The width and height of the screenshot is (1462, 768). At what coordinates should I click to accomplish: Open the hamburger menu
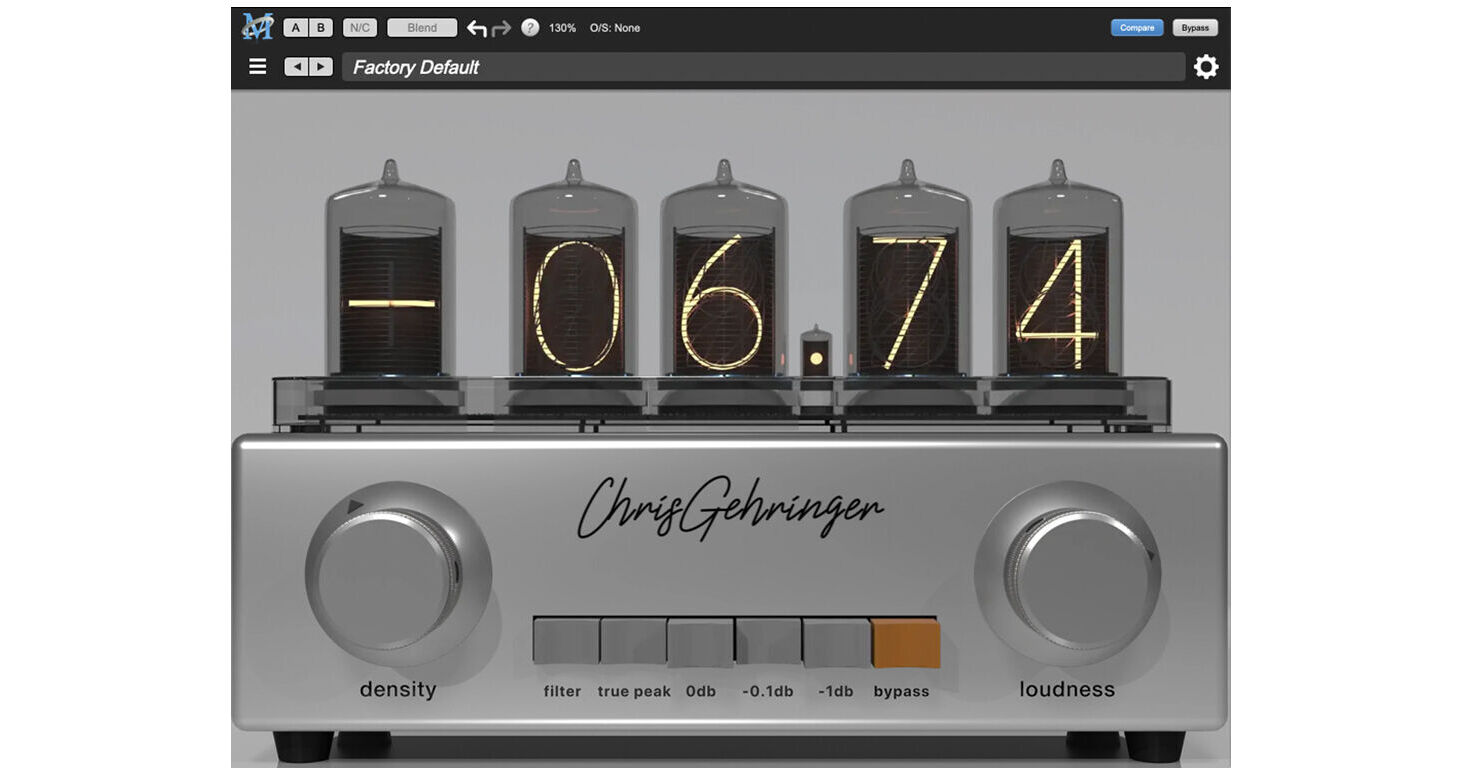pos(258,67)
